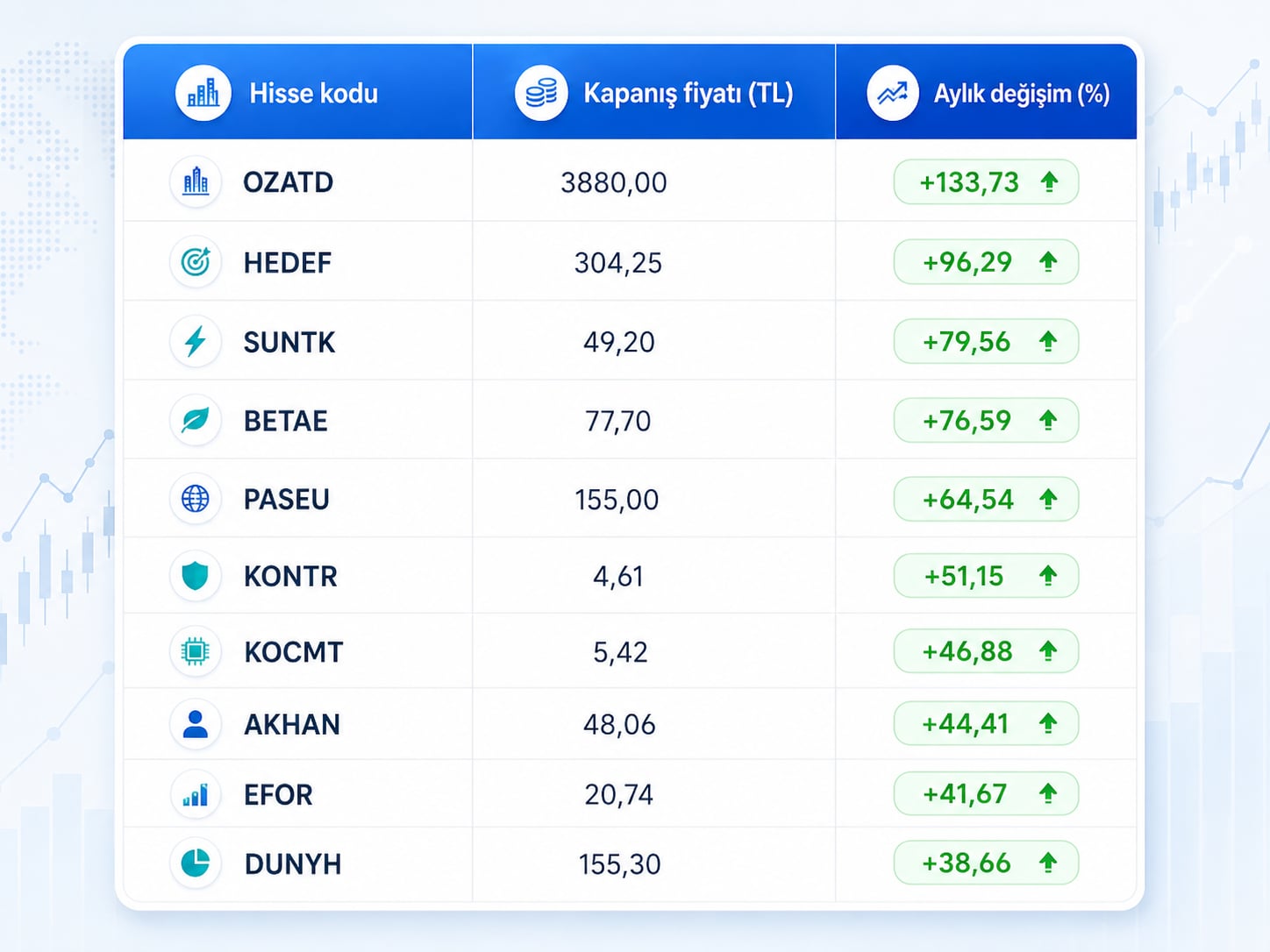Screen dimensions: 1270x952
Task: Open the SUNTK stock code link
Action: [289, 342]
